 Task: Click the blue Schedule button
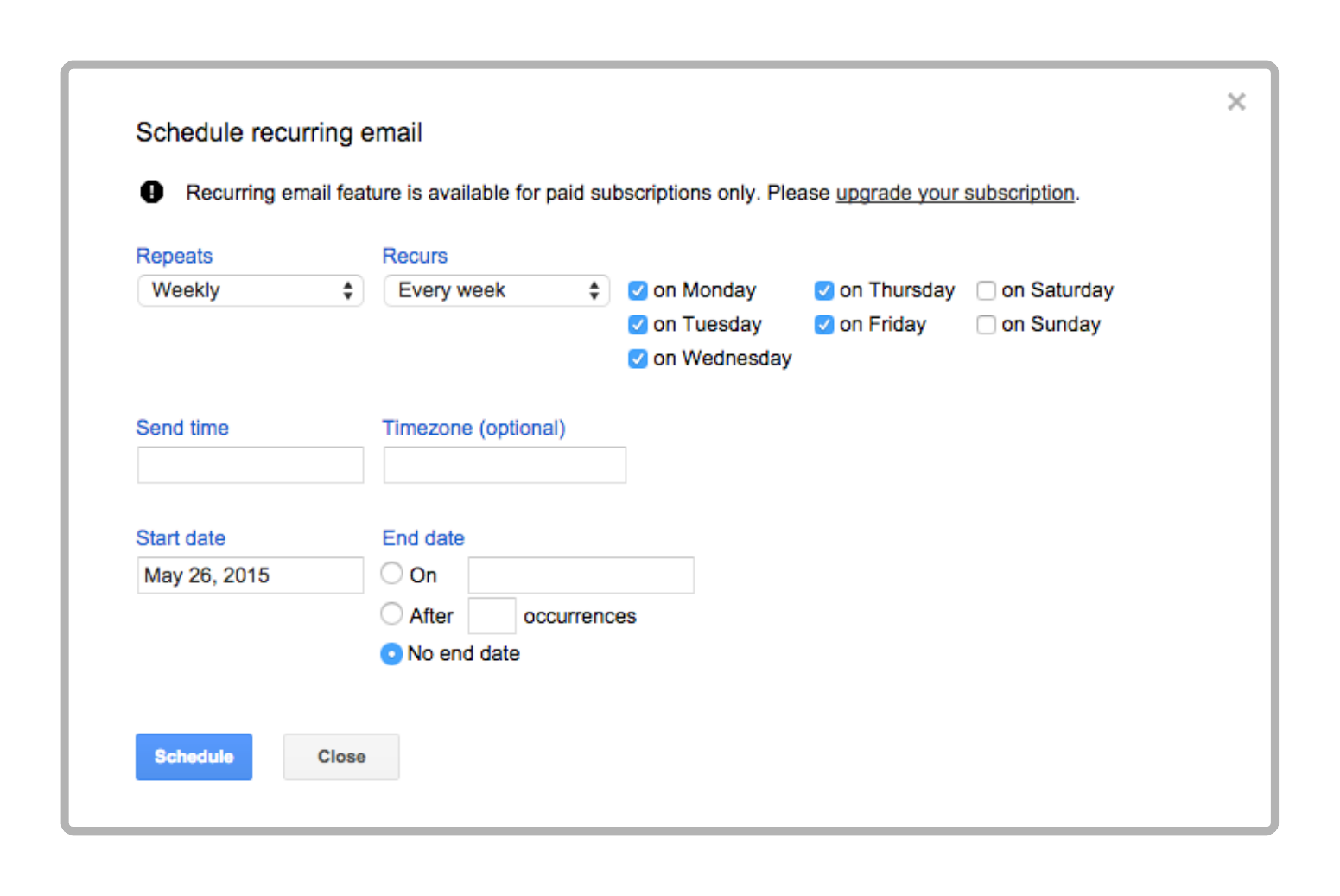(194, 757)
